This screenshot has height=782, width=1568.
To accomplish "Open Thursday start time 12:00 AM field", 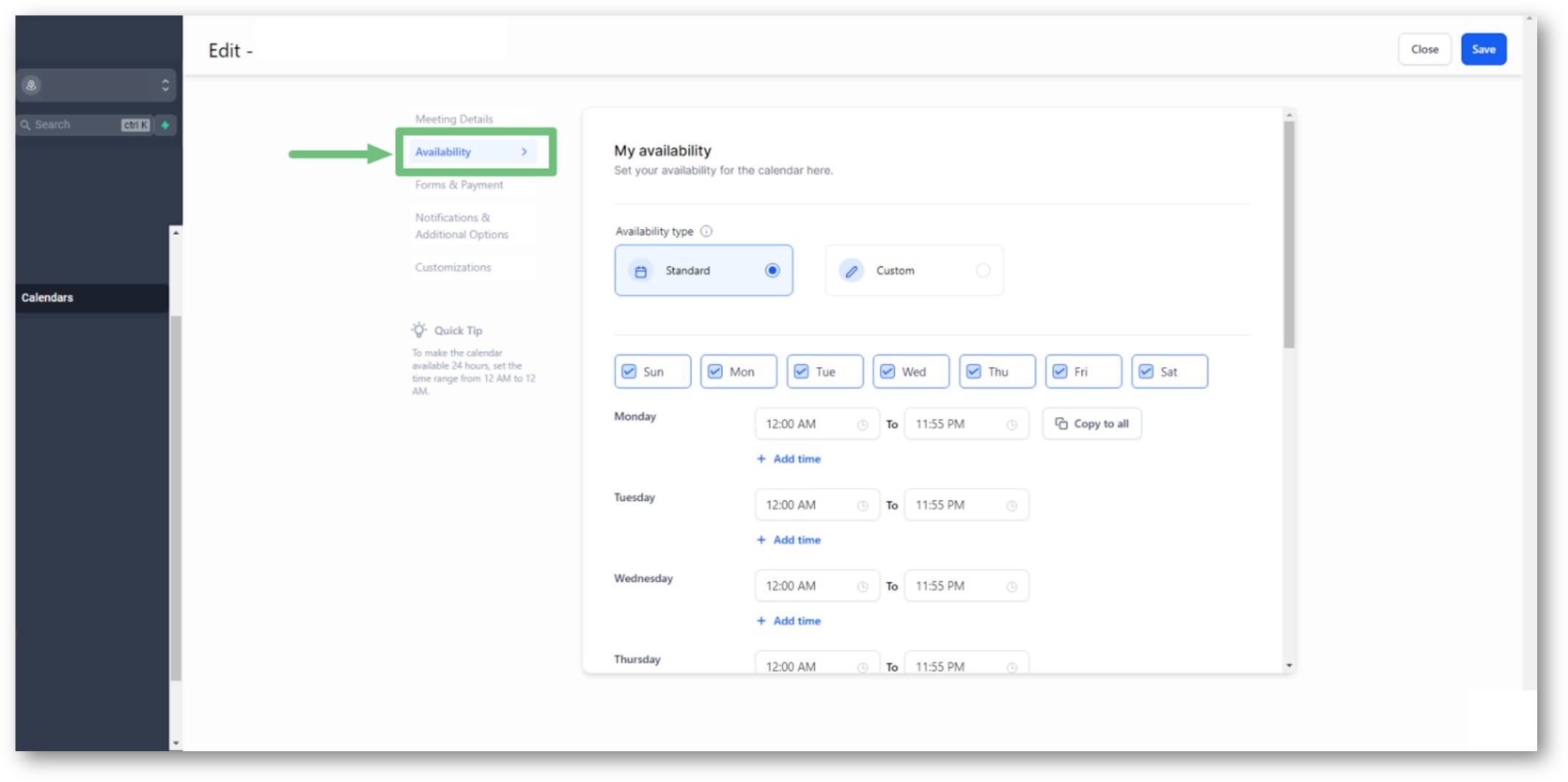I will point(817,662).
